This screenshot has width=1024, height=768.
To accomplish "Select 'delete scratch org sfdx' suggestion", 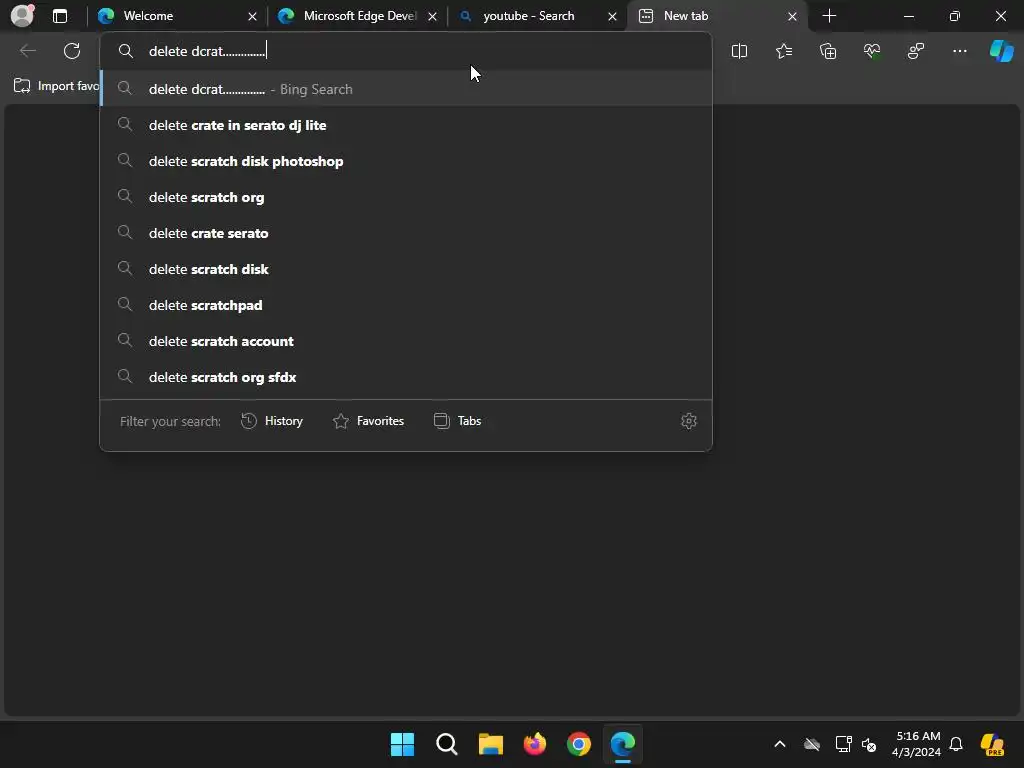I will click(x=406, y=377).
